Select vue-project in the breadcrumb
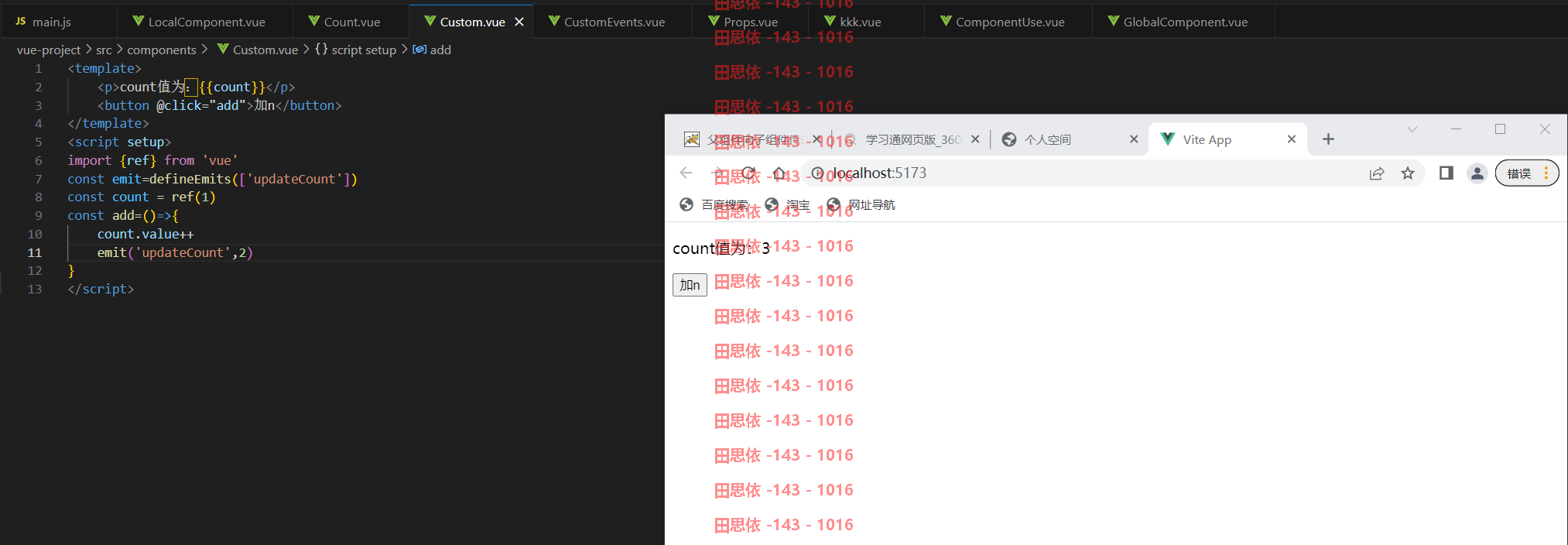 49,50
